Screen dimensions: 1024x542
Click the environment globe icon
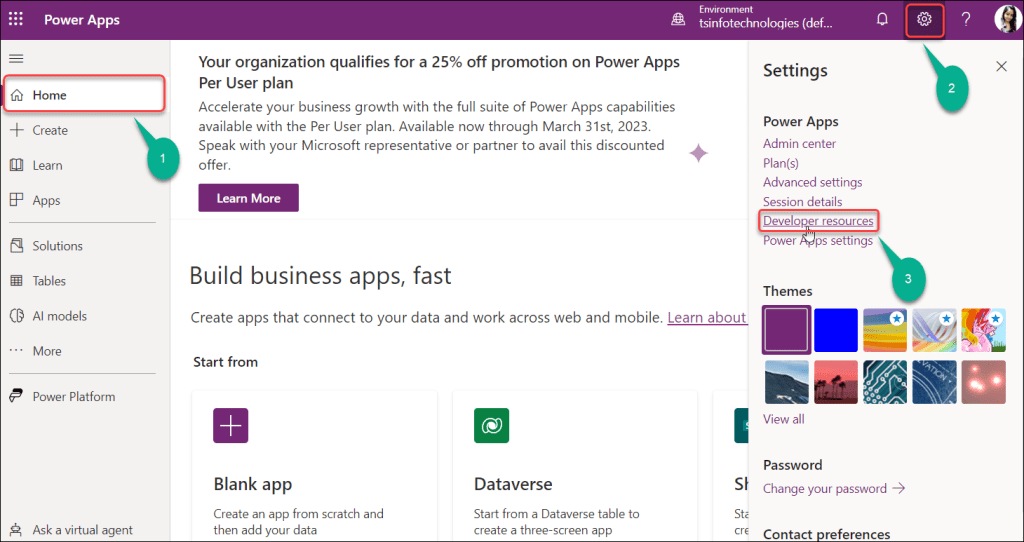click(679, 20)
